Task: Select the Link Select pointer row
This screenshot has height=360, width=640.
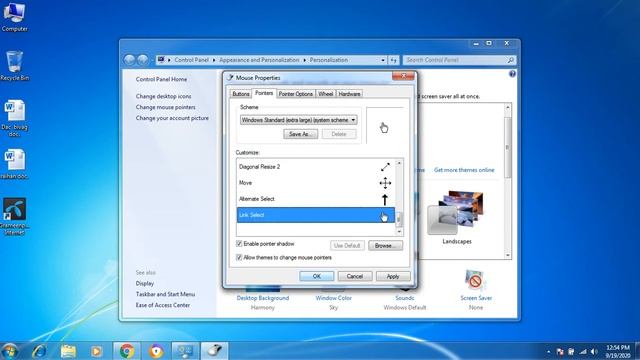Action: click(316, 215)
